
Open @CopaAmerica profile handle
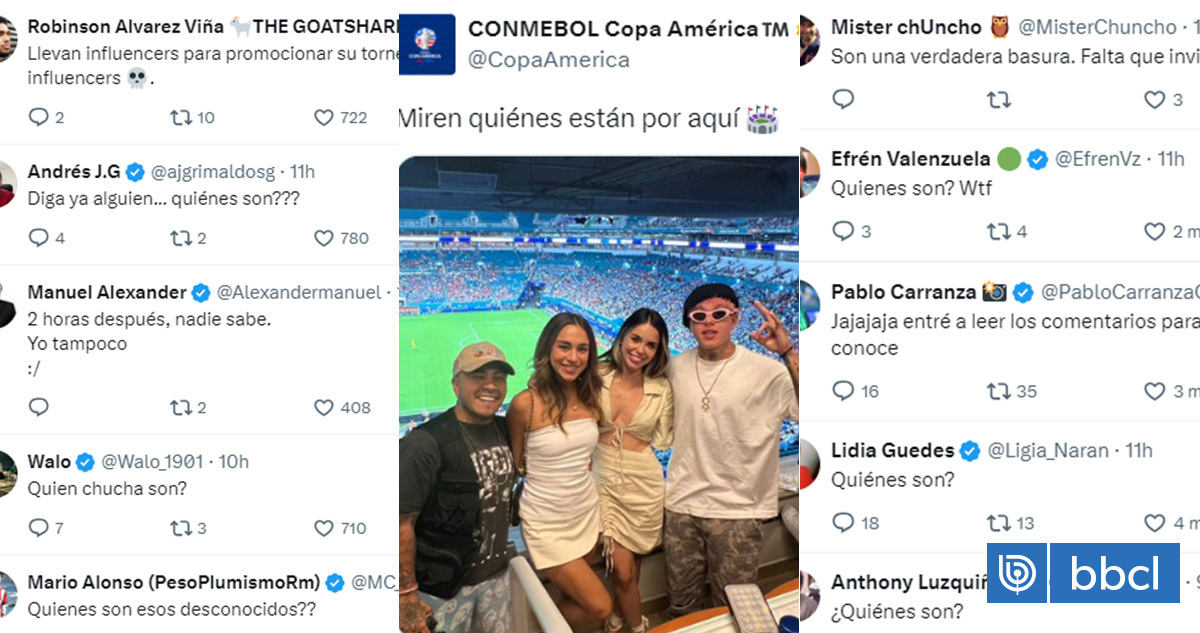(x=549, y=60)
